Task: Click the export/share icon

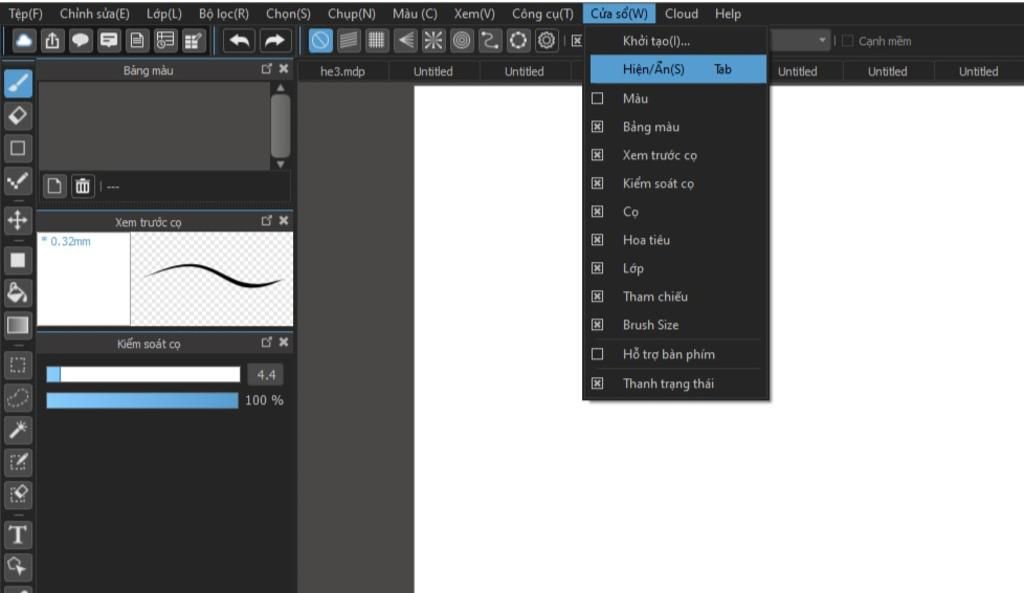Action: coord(52,40)
